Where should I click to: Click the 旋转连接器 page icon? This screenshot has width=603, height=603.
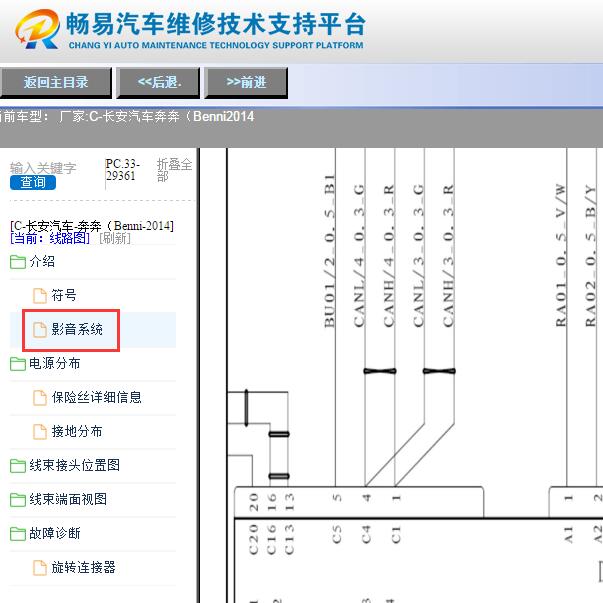tap(40, 568)
